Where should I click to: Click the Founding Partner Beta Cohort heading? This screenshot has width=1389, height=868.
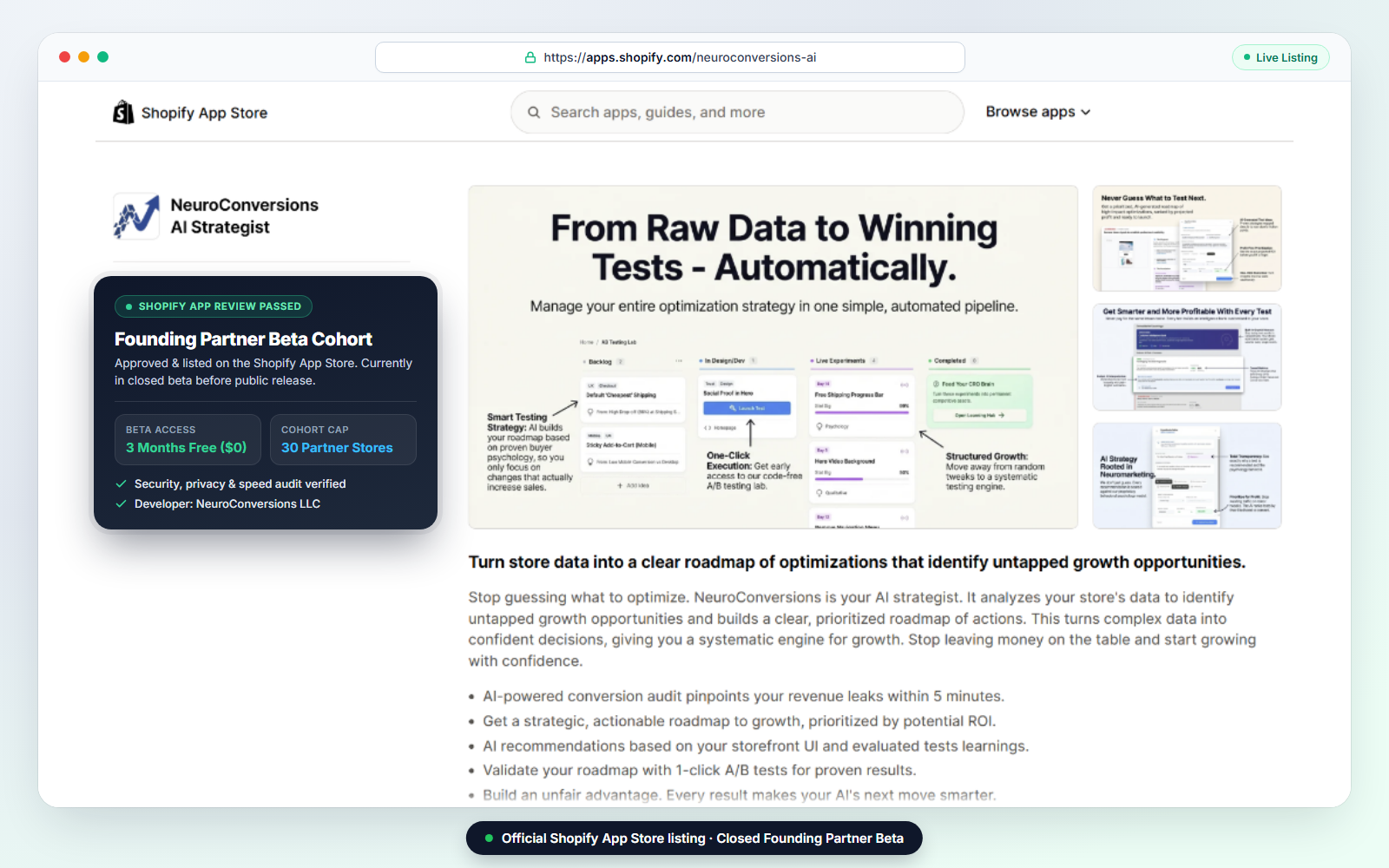pyautogui.click(x=243, y=339)
